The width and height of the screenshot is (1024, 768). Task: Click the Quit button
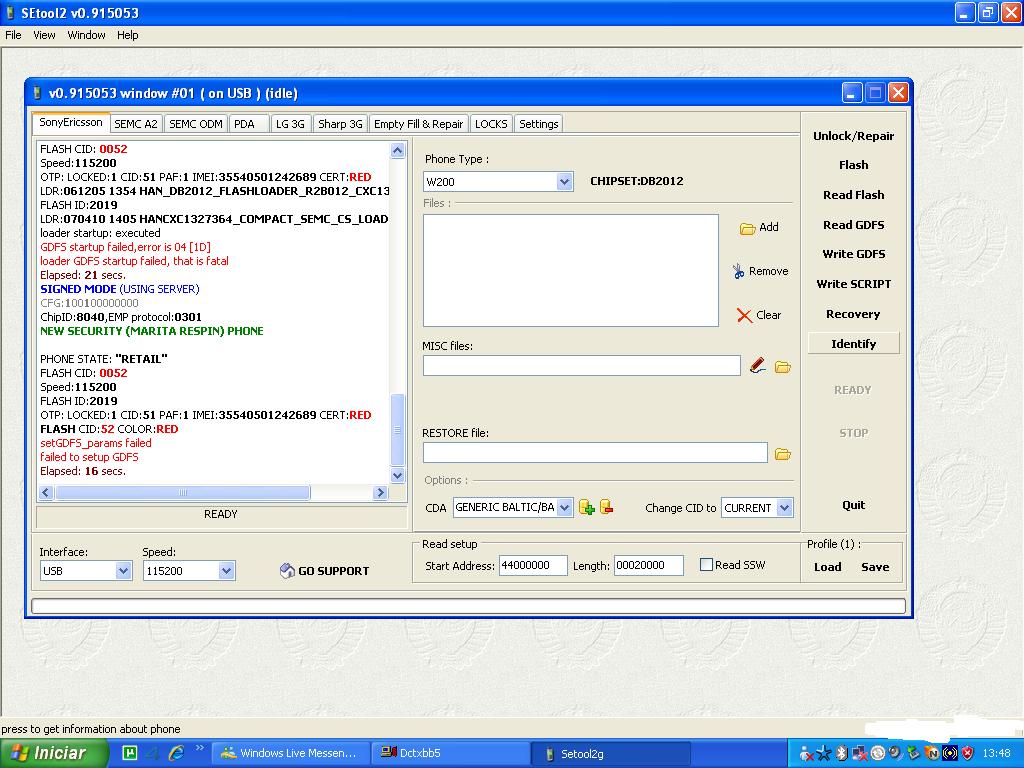[x=853, y=505]
